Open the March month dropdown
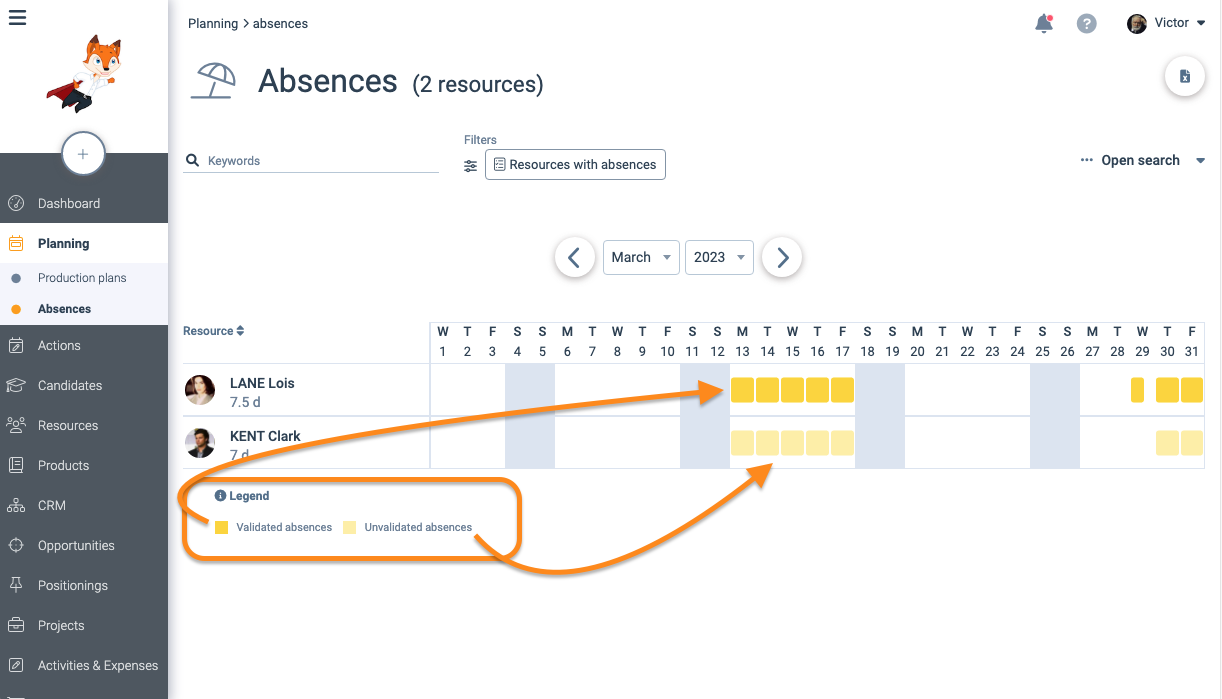 641,257
